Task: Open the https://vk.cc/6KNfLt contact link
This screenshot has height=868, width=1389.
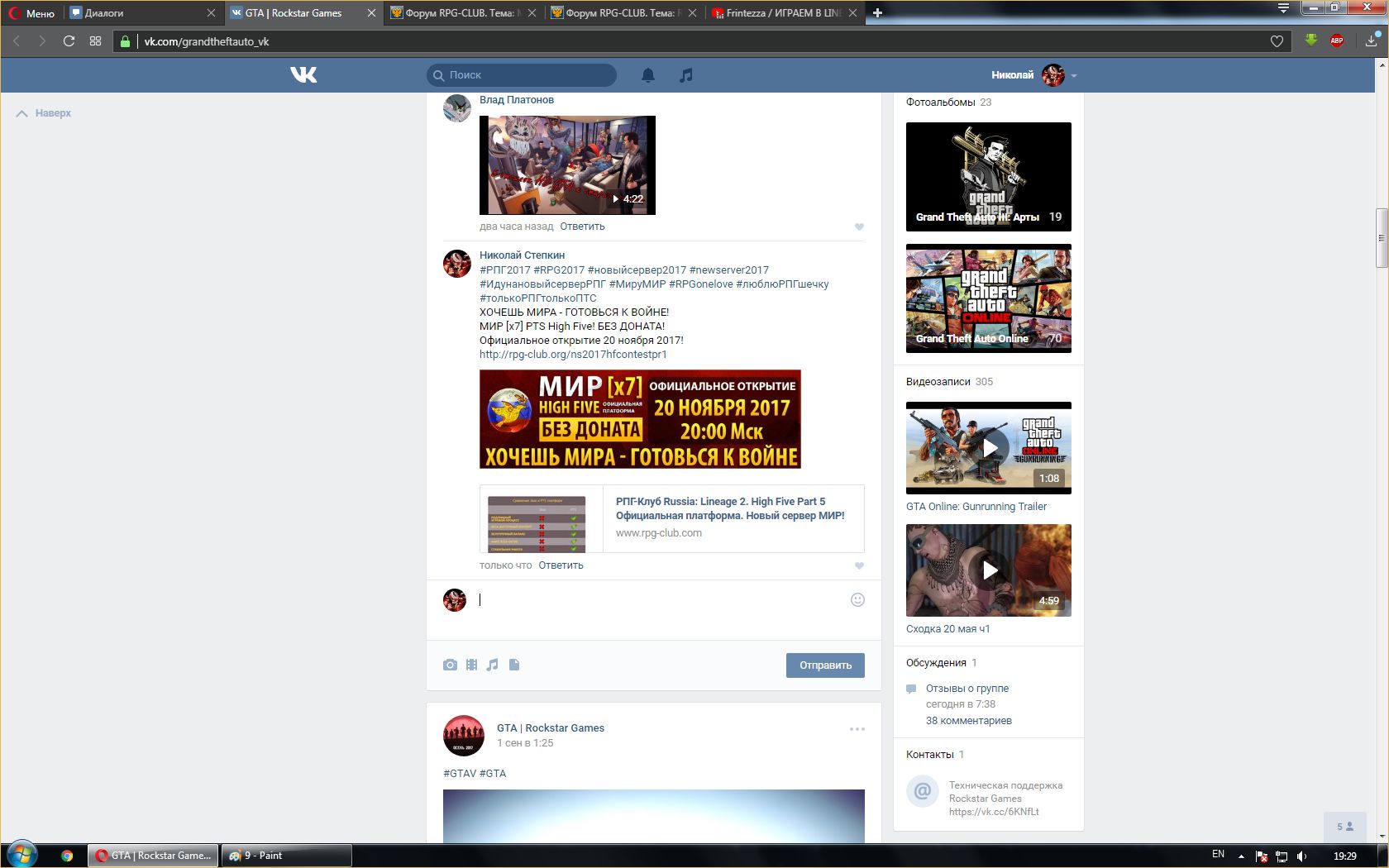Action: pyautogui.click(x=994, y=812)
